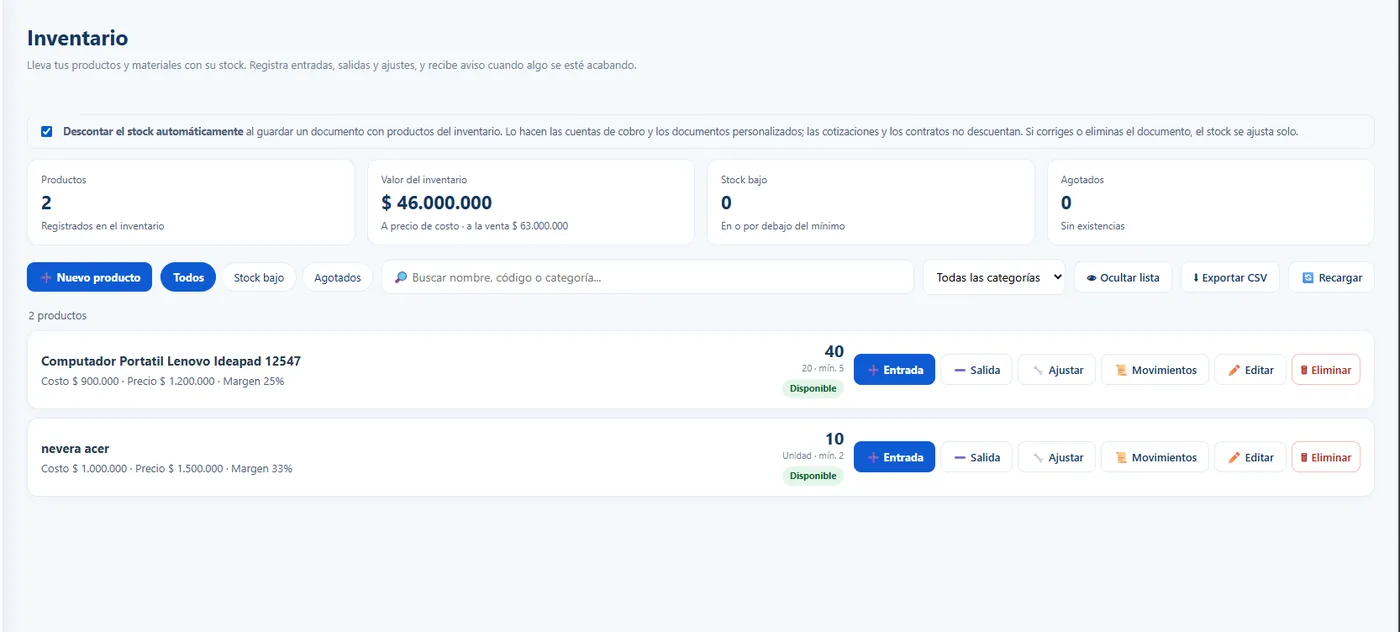Click the "2 productos" count label

coord(57,316)
